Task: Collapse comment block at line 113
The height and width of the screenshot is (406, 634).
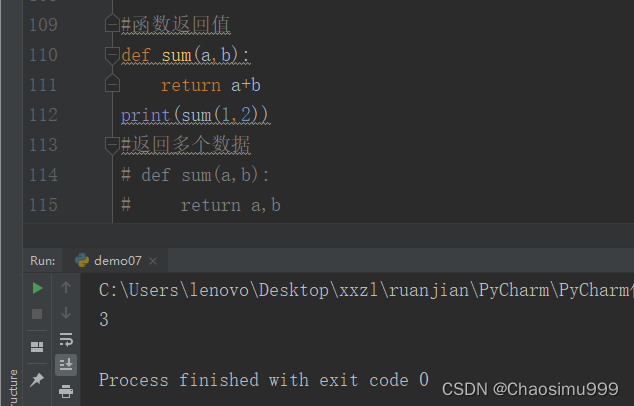Action: 112,145
